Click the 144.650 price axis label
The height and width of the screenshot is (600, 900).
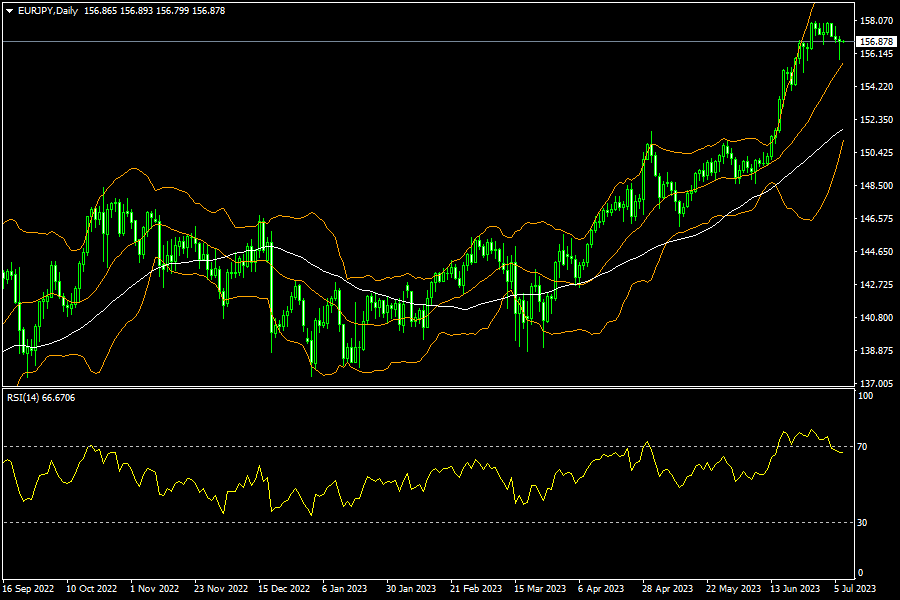pos(876,251)
